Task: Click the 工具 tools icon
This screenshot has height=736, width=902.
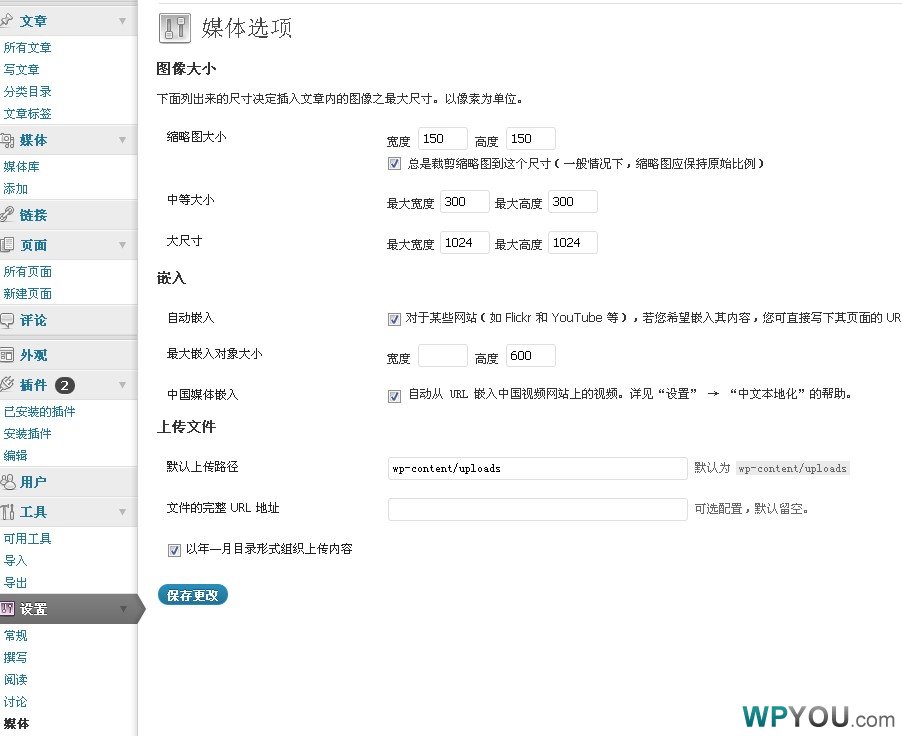Action: pos(7,512)
